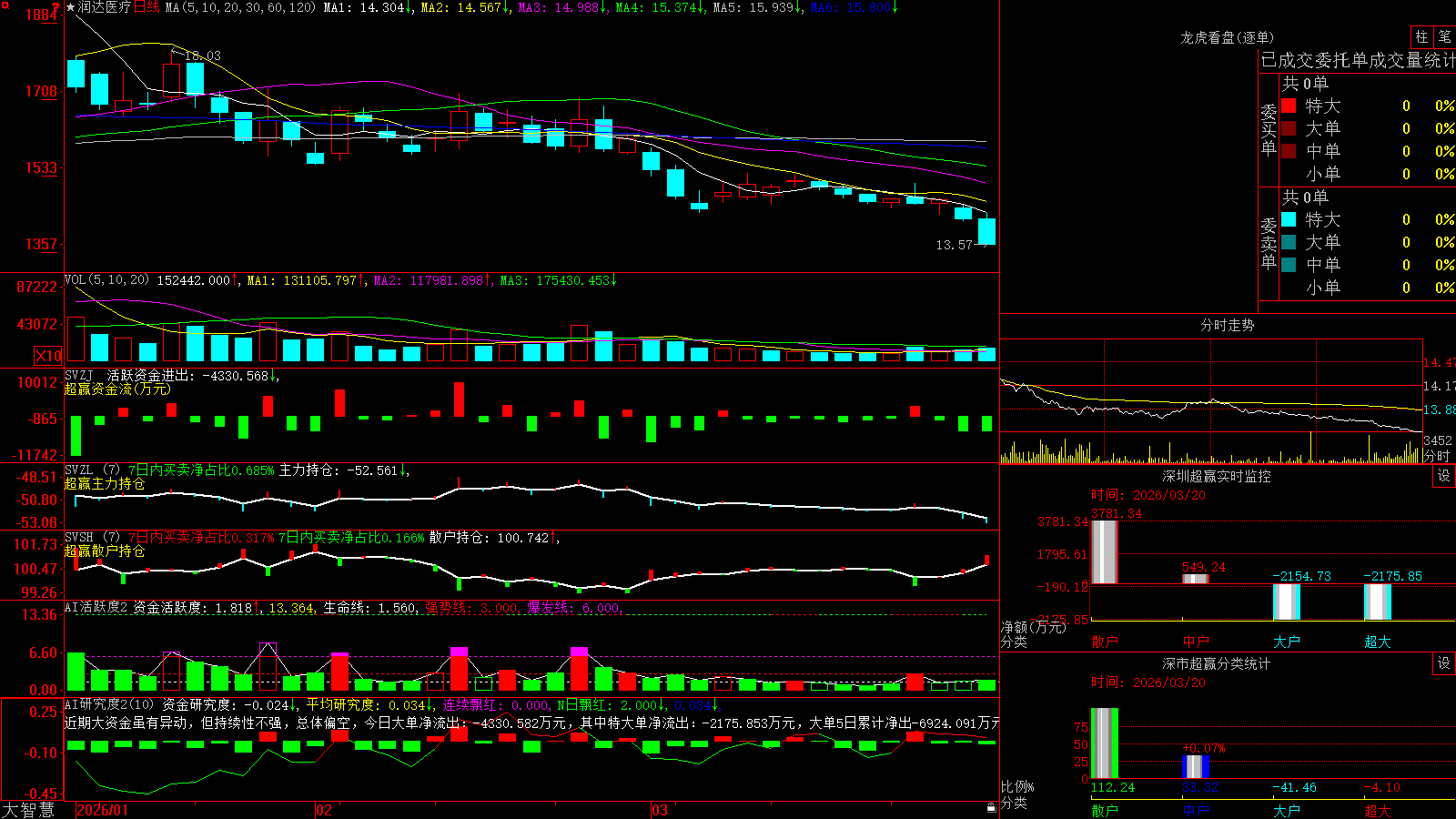Click the lock icon at the chart's bottom edge
The image size is (1456, 819).
click(x=992, y=808)
